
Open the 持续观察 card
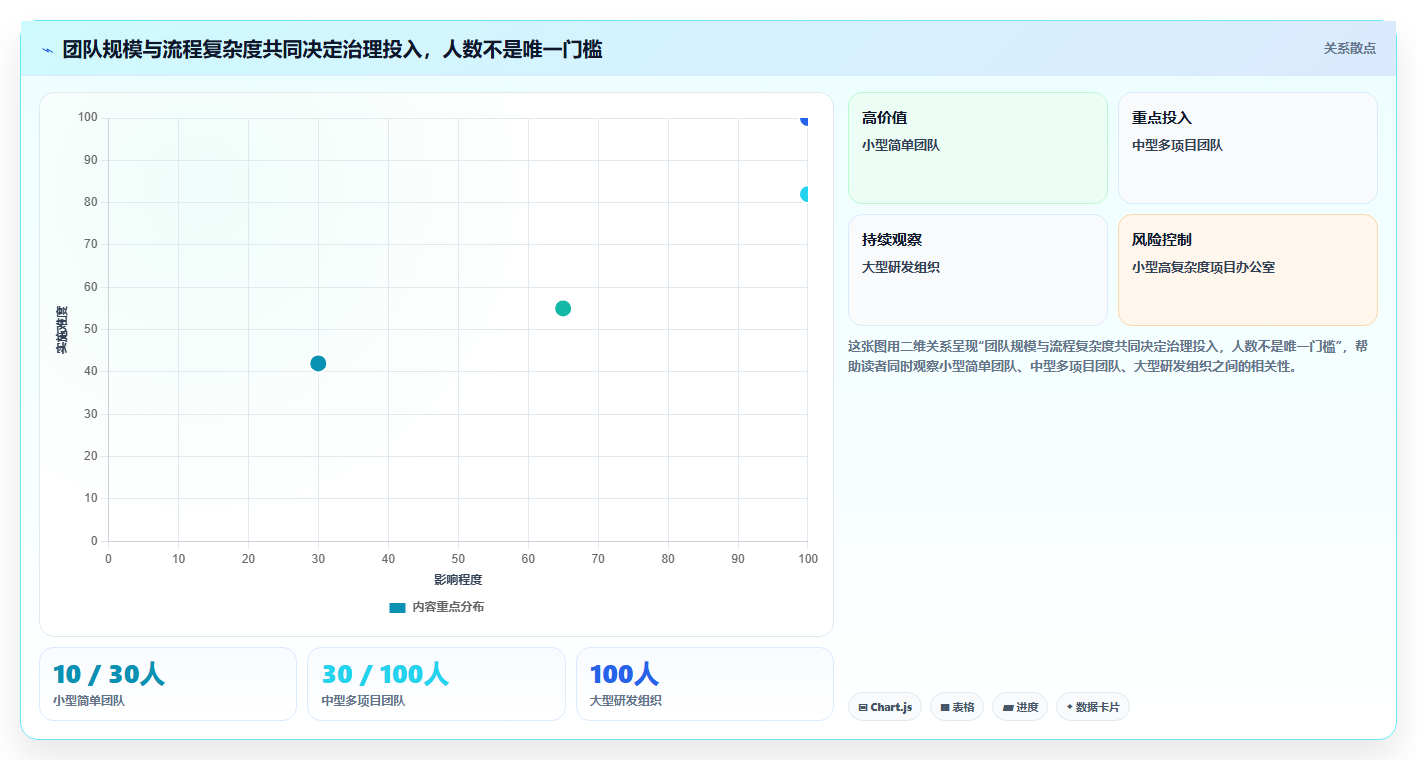[978, 270]
